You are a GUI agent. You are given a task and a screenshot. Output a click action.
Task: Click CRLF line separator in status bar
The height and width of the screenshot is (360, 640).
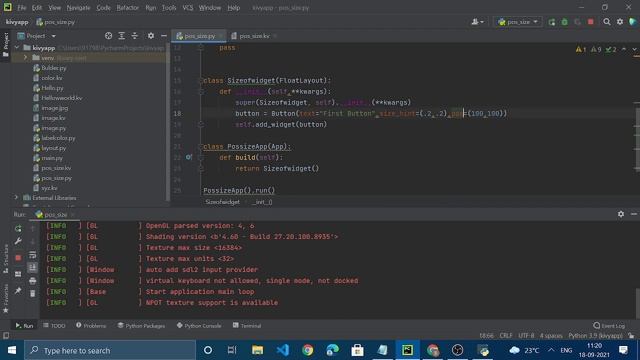click(506, 336)
